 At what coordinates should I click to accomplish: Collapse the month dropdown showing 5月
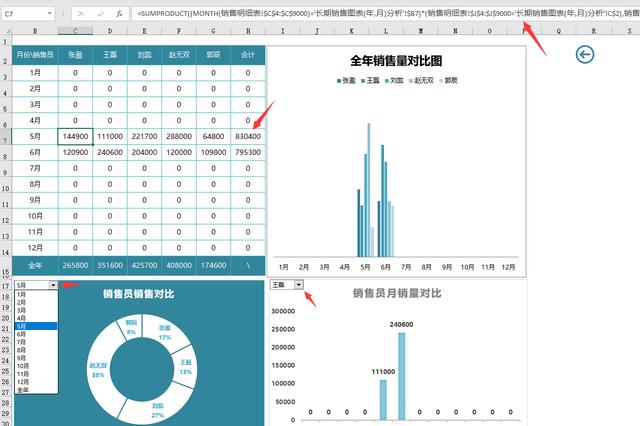click(54, 285)
